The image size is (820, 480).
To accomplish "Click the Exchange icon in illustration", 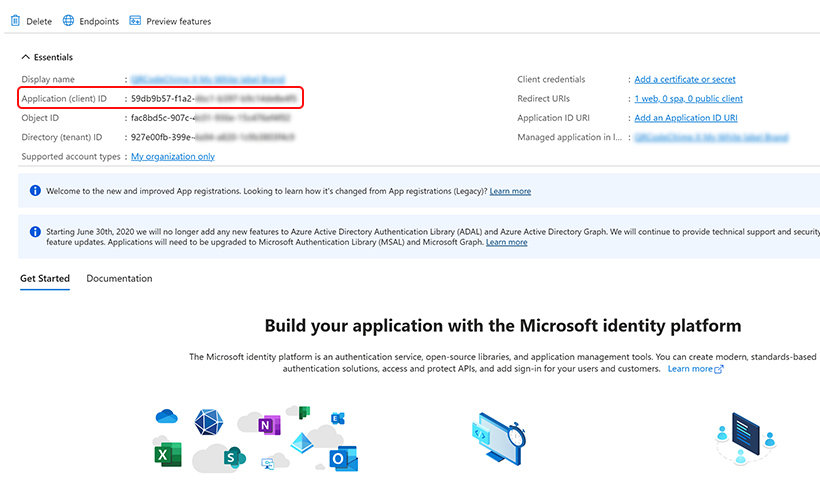I will (x=338, y=418).
